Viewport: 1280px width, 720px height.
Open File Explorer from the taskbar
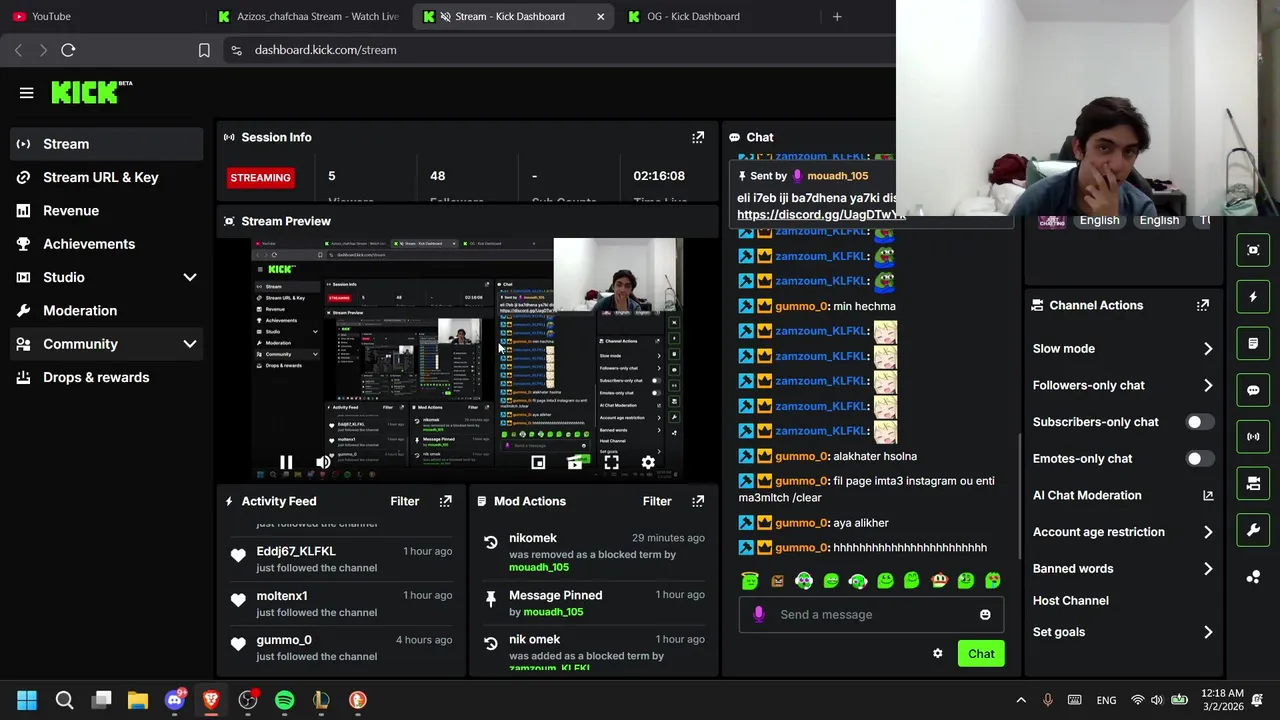(x=138, y=700)
